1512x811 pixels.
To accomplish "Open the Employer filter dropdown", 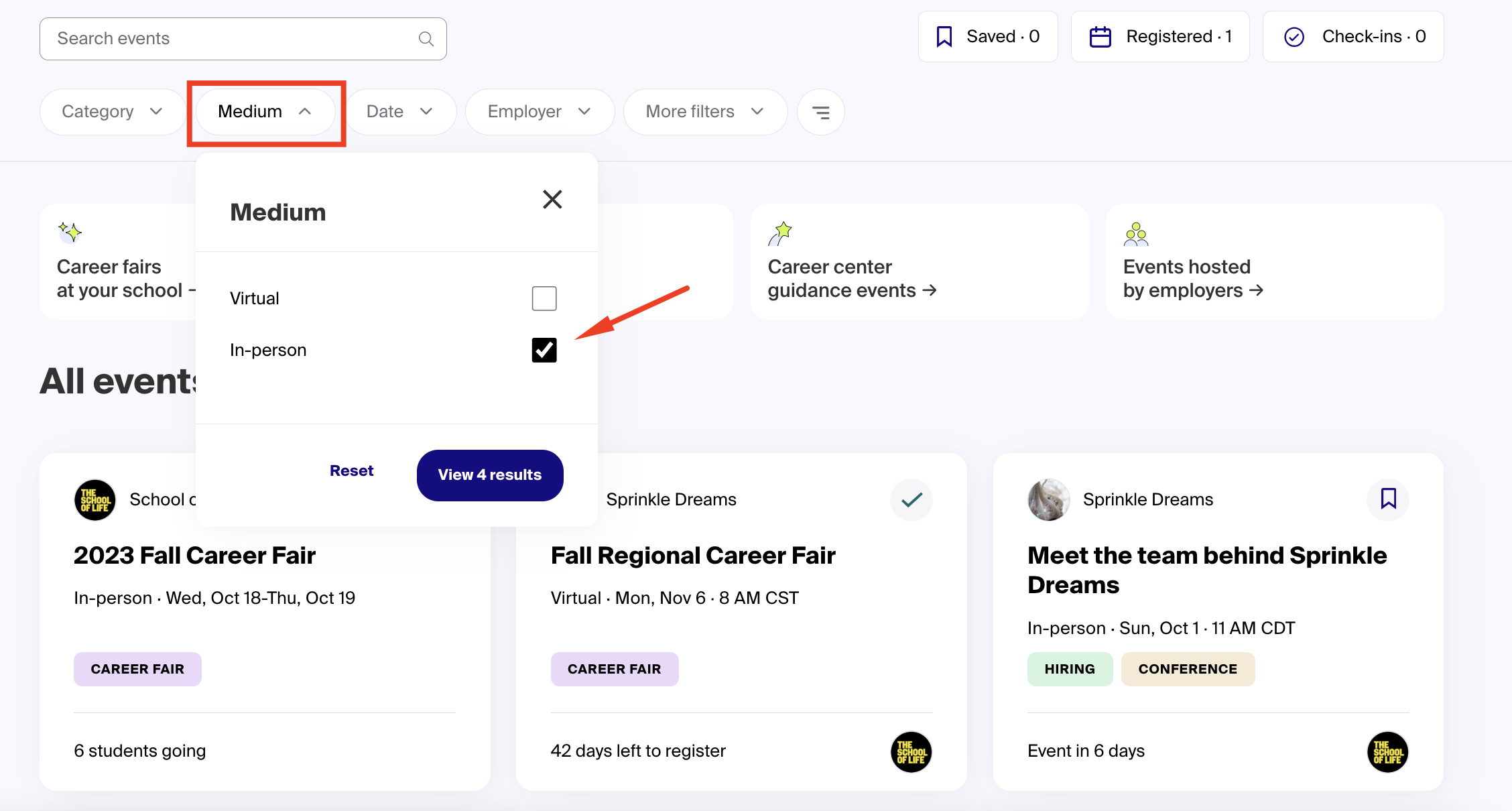I will (540, 112).
